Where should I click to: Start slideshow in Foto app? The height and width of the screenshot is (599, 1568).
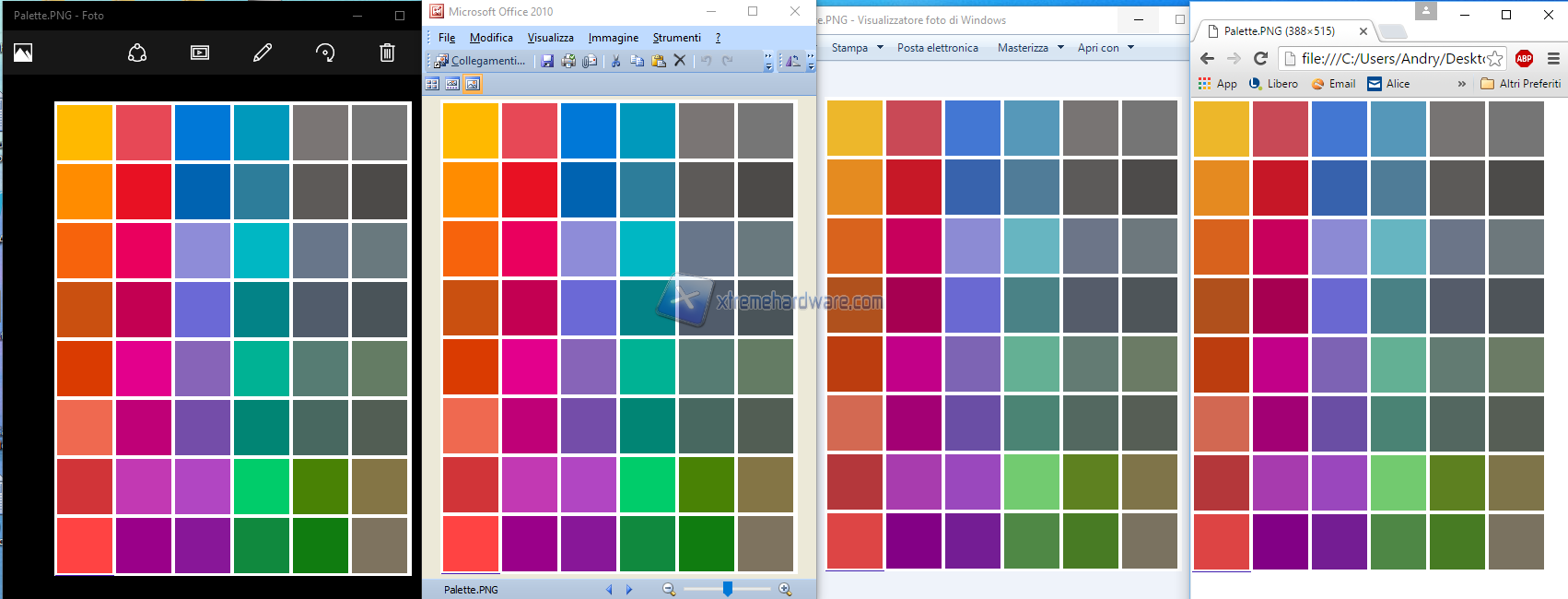200,53
